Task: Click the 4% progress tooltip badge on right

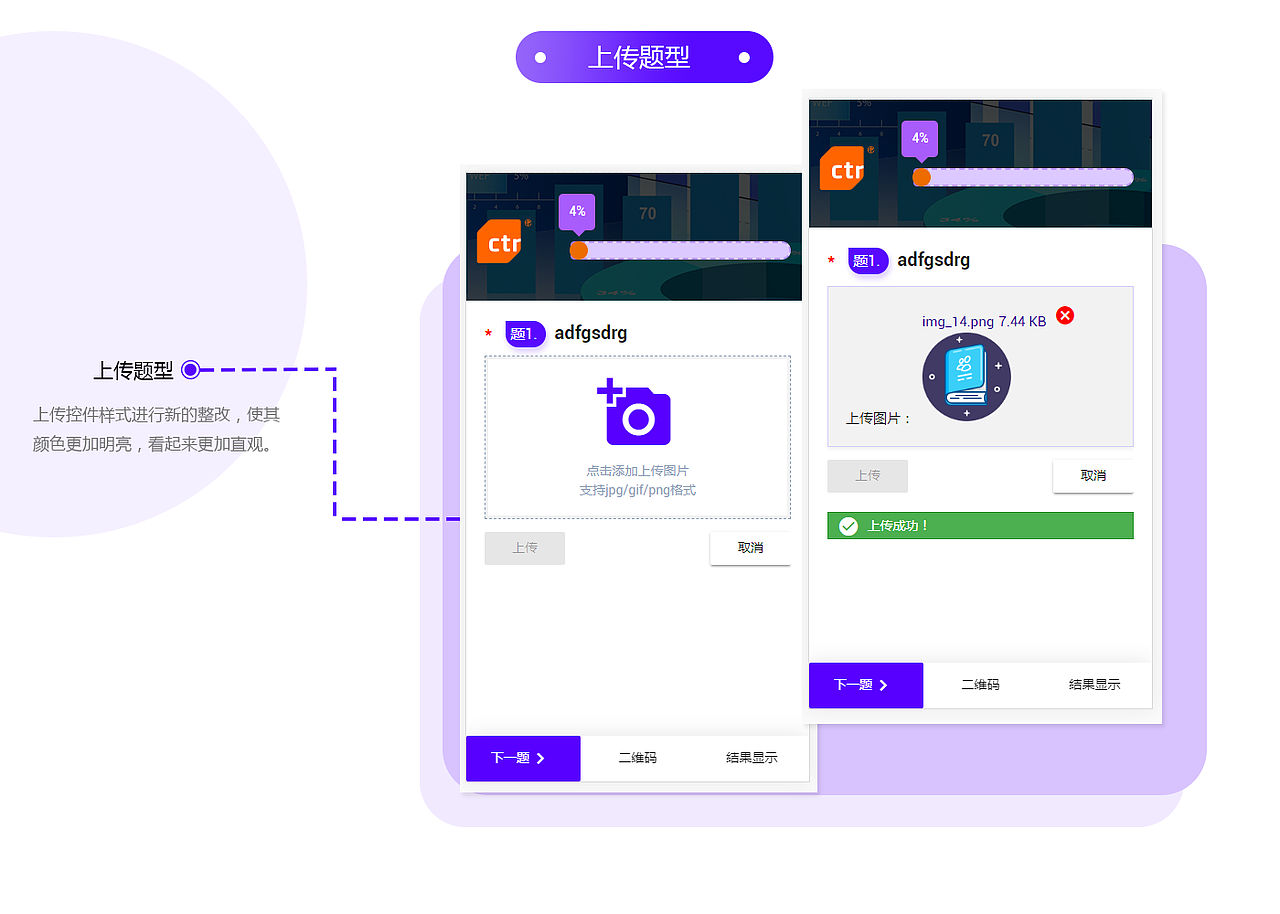Action: [x=919, y=139]
